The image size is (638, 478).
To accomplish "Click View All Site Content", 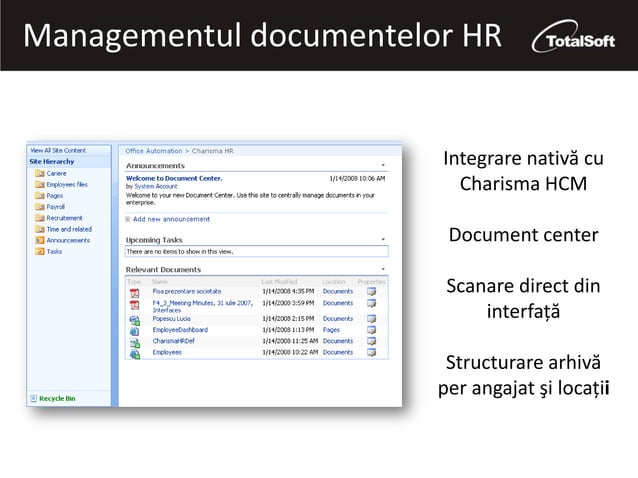I will tap(58, 150).
